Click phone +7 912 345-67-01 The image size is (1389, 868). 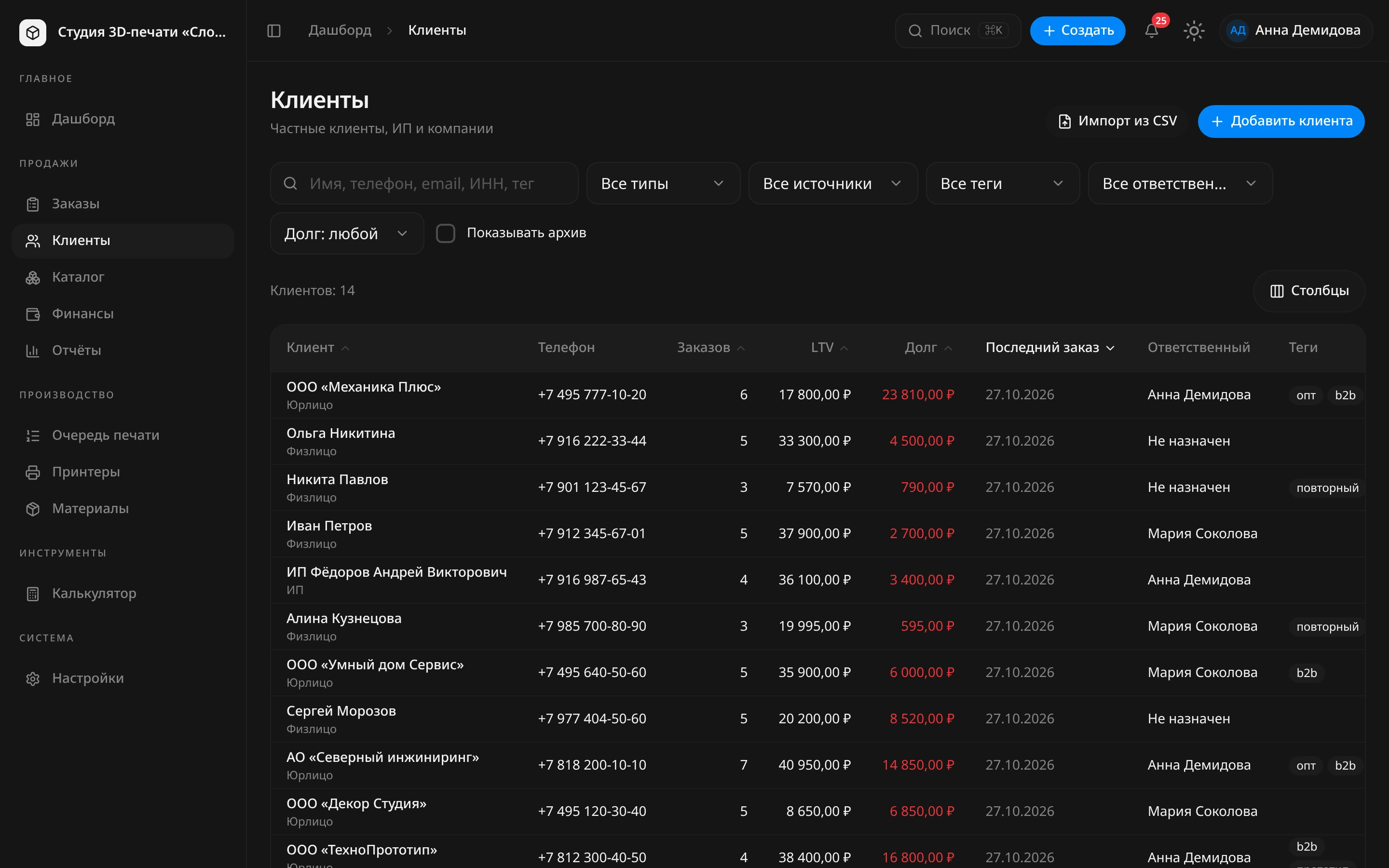click(x=592, y=534)
